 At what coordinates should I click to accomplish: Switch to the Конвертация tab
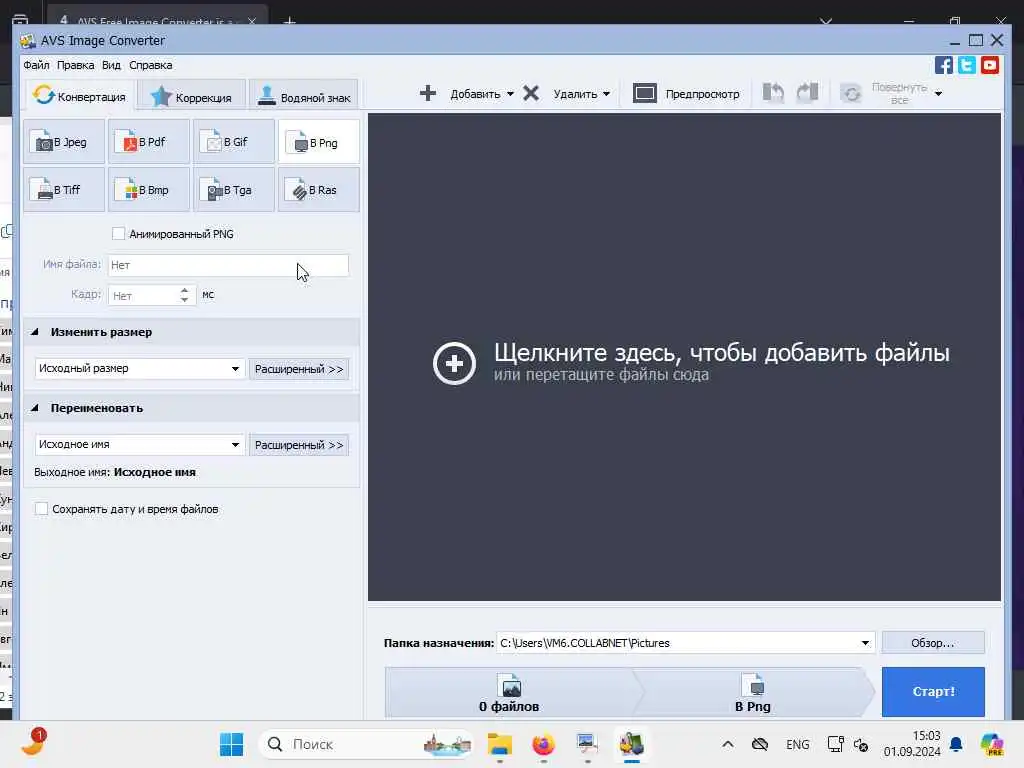coord(80,95)
